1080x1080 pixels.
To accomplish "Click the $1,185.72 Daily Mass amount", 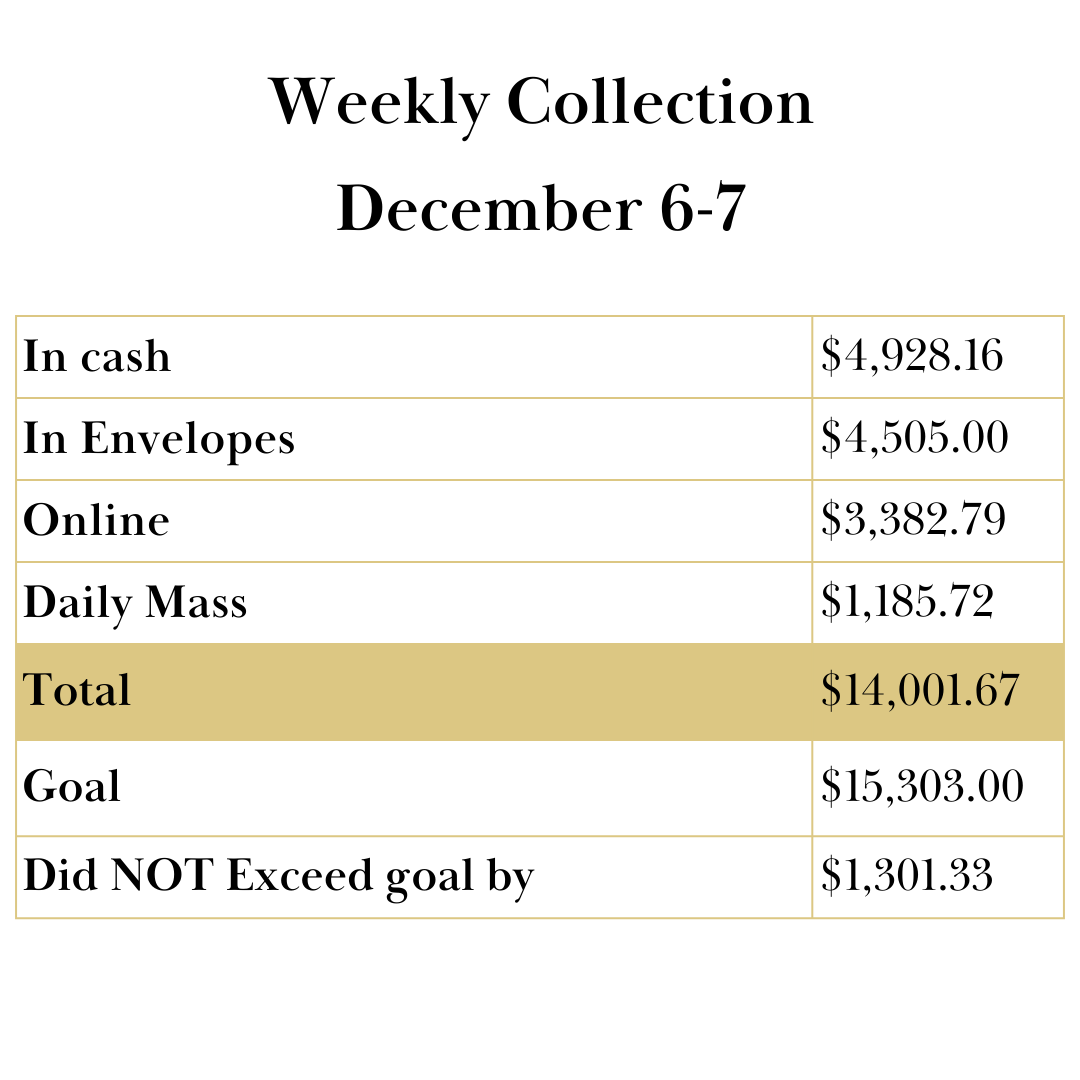I will (907, 603).
